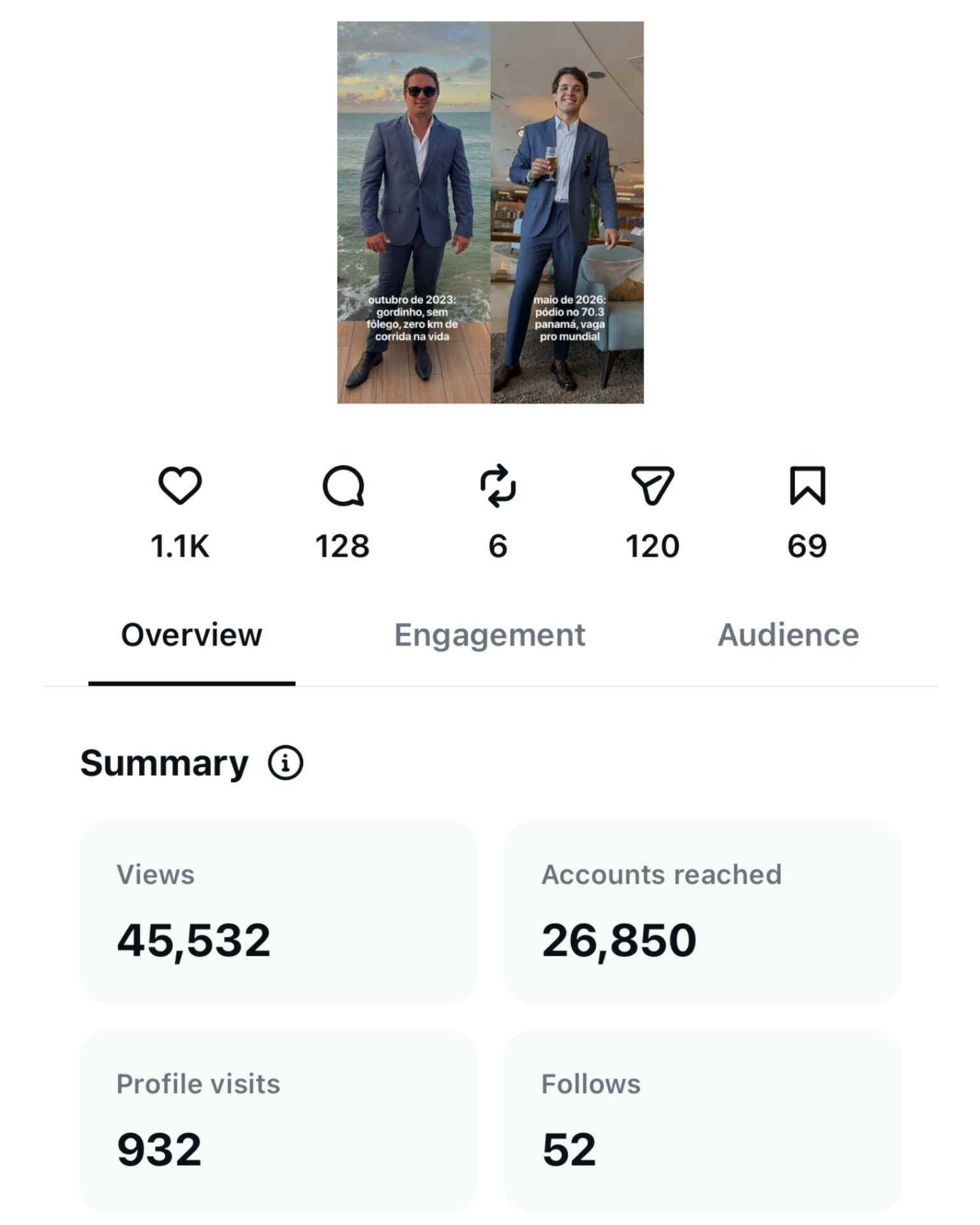Switch to the Audience tab
980x1225 pixels.
pos(789,635)
